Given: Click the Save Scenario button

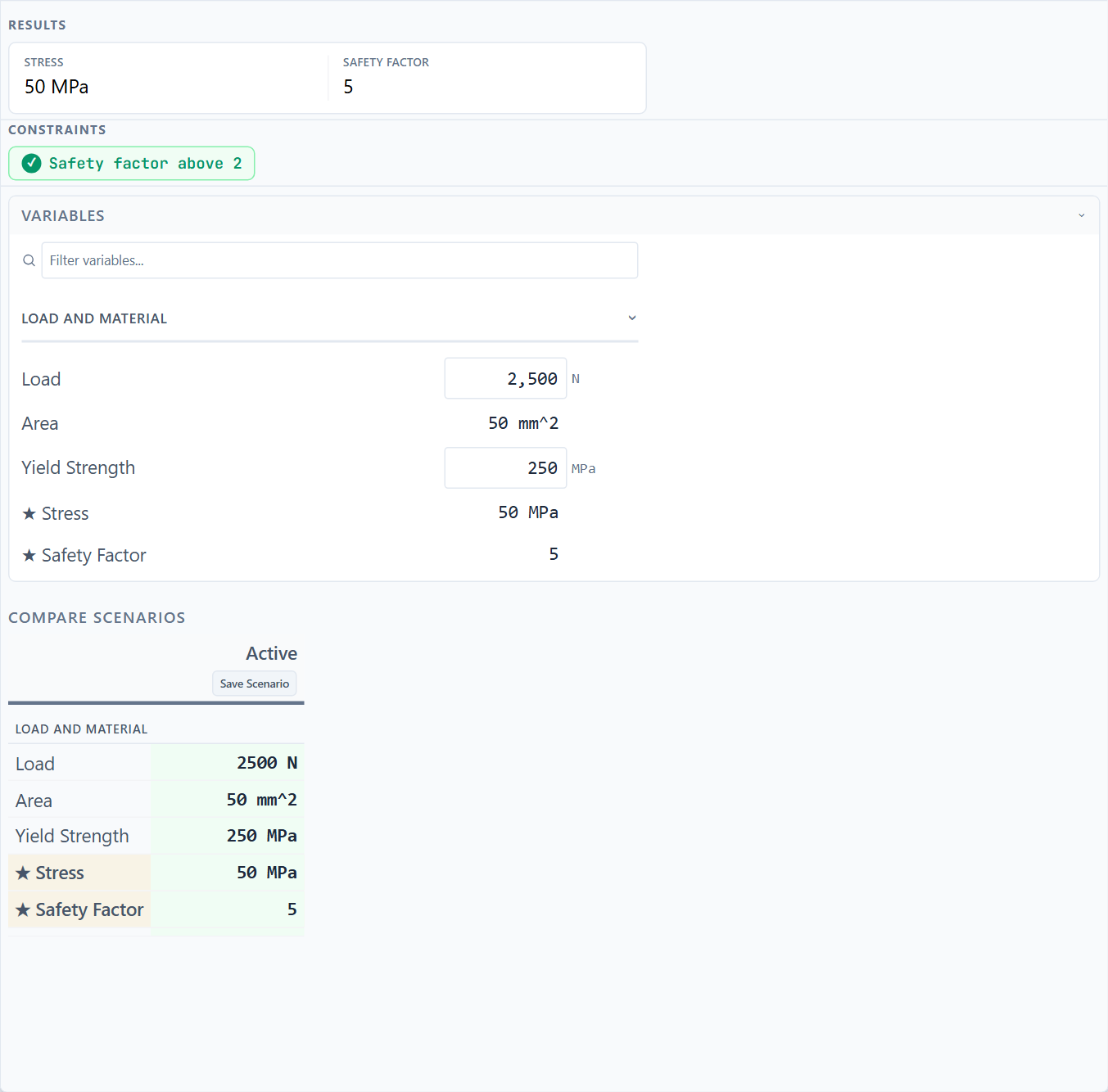Looking at the screenshot, I should [x=255, y=684].
